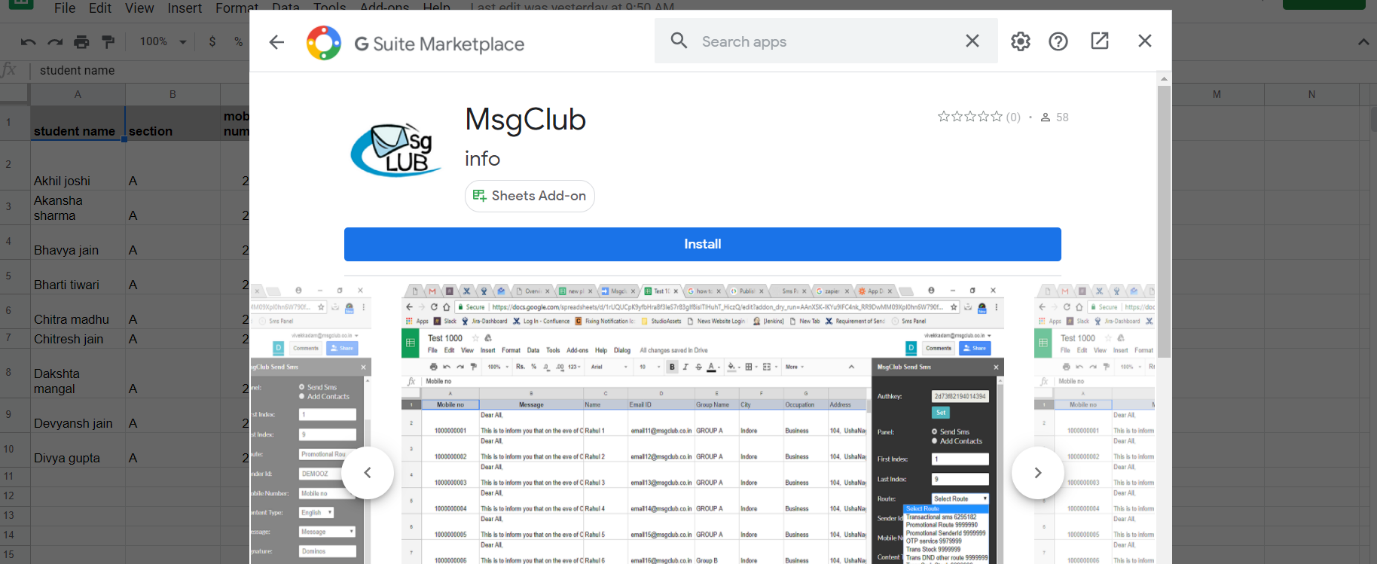
Task: Undo in Sheets toolbar
Action: point(28,42)
